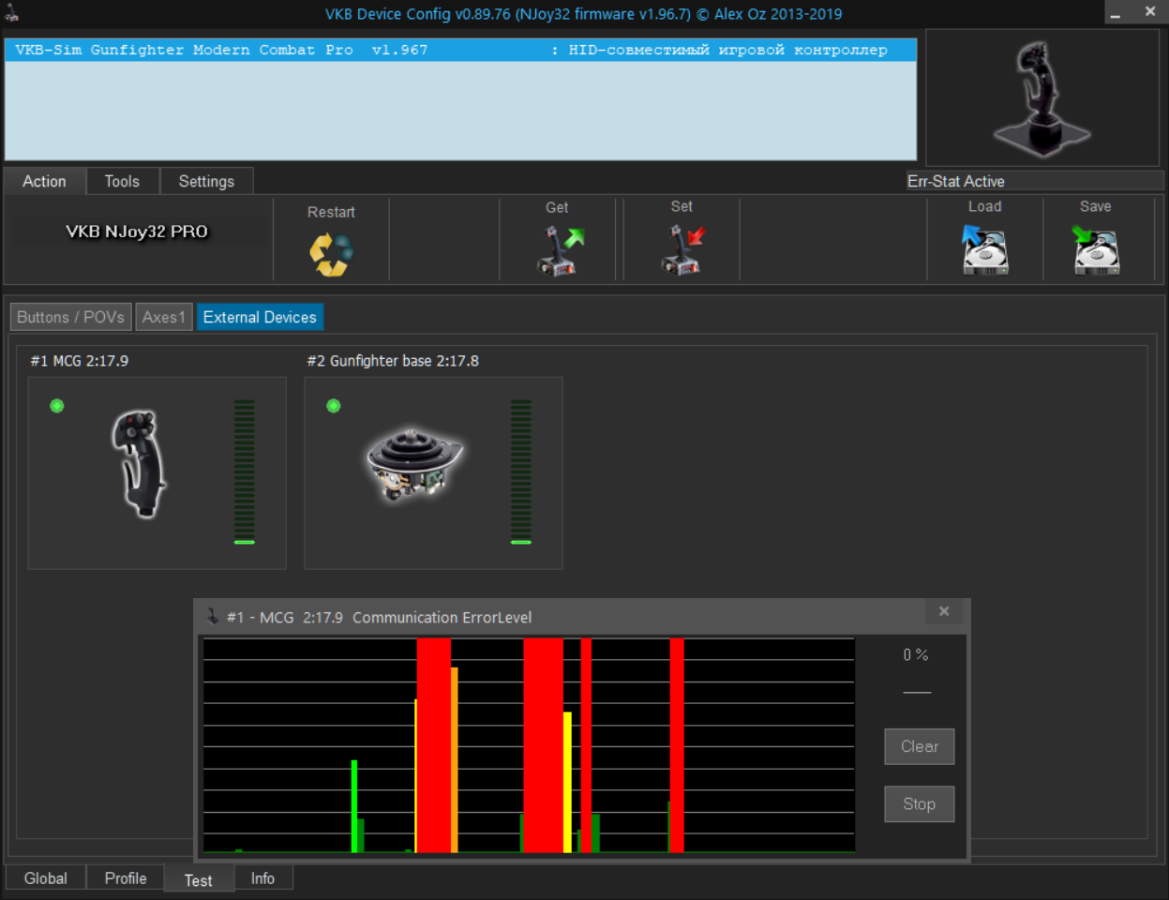Click the 0 % error readout
This screenshot has width=1169, height=900.
pos(916,655)
